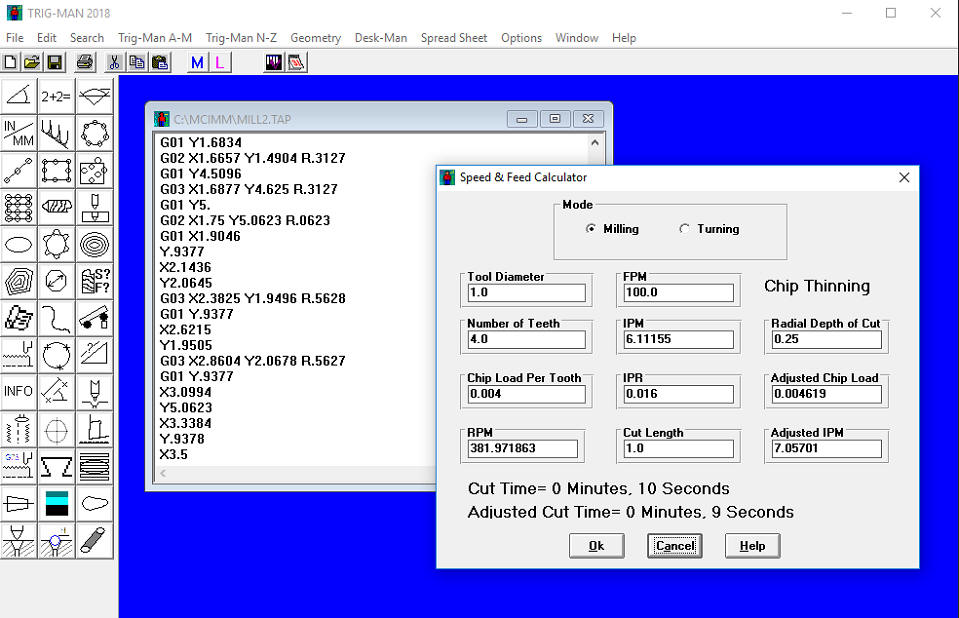959x618 pixels.
Task: Select the cam lobe shape tool
Action: 94,504
